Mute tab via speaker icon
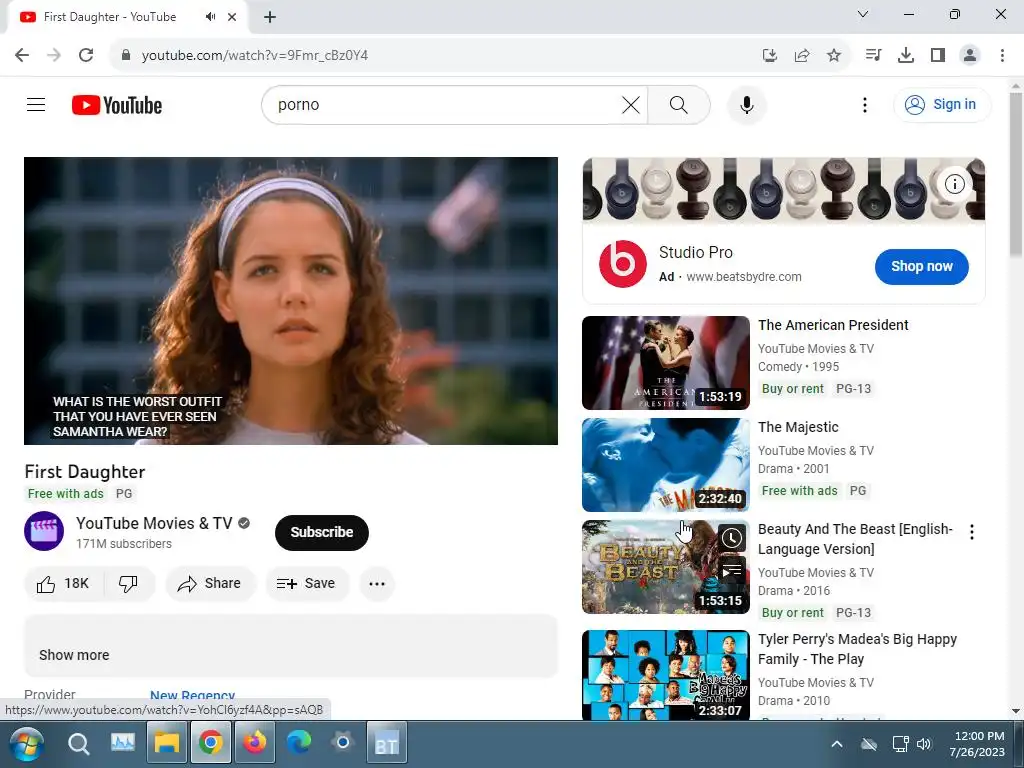This screenshot has height=768, width=1024. click(x=210, y=17)
